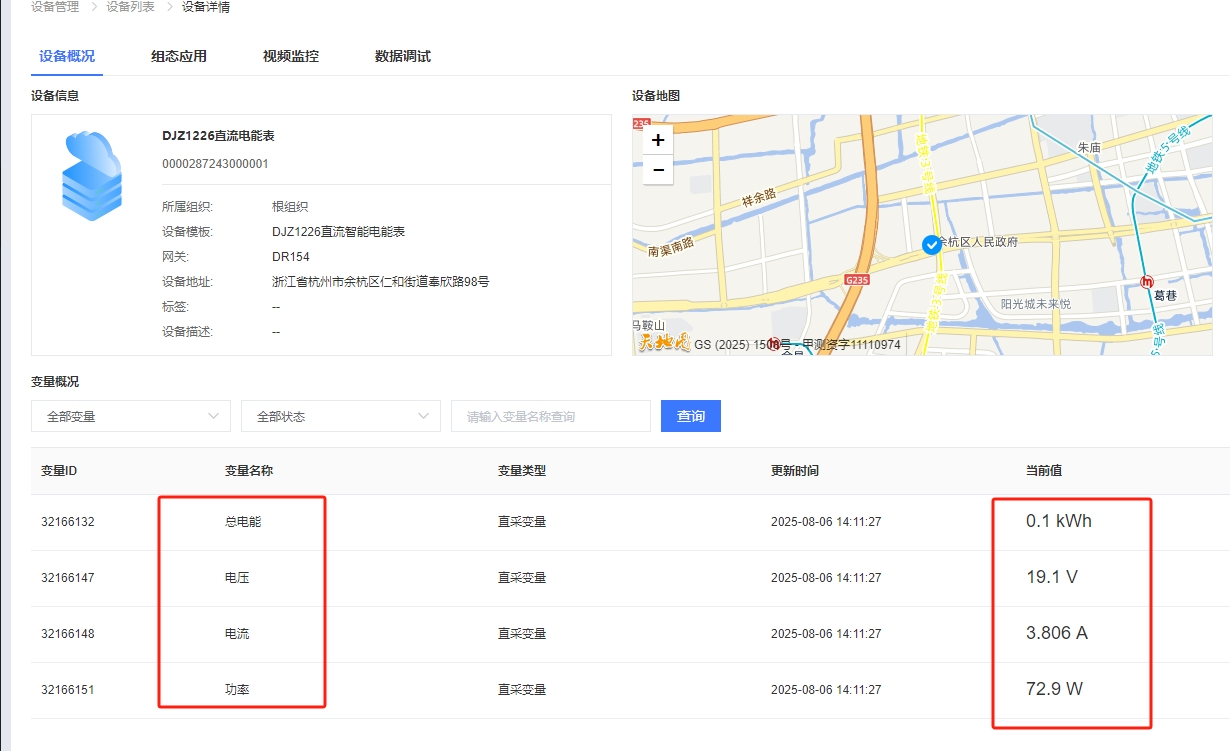Viewport: 1230px width, 751px height.
Task: Click the 功率 variable name
Action: [x=237, y=690]
